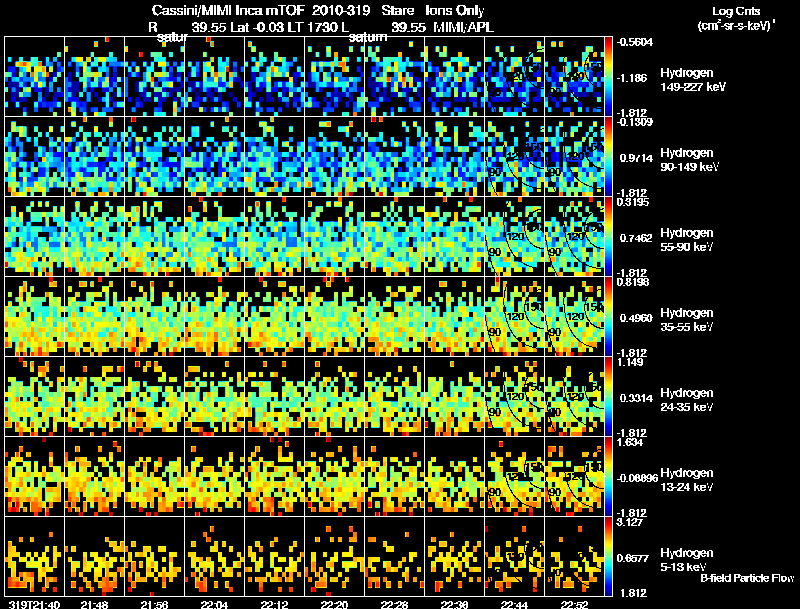The width and height of the screenshot is (800, 609).
Task: Open the 149-227 keV image panel at 21:40
Action: click(x=34, y=76)
